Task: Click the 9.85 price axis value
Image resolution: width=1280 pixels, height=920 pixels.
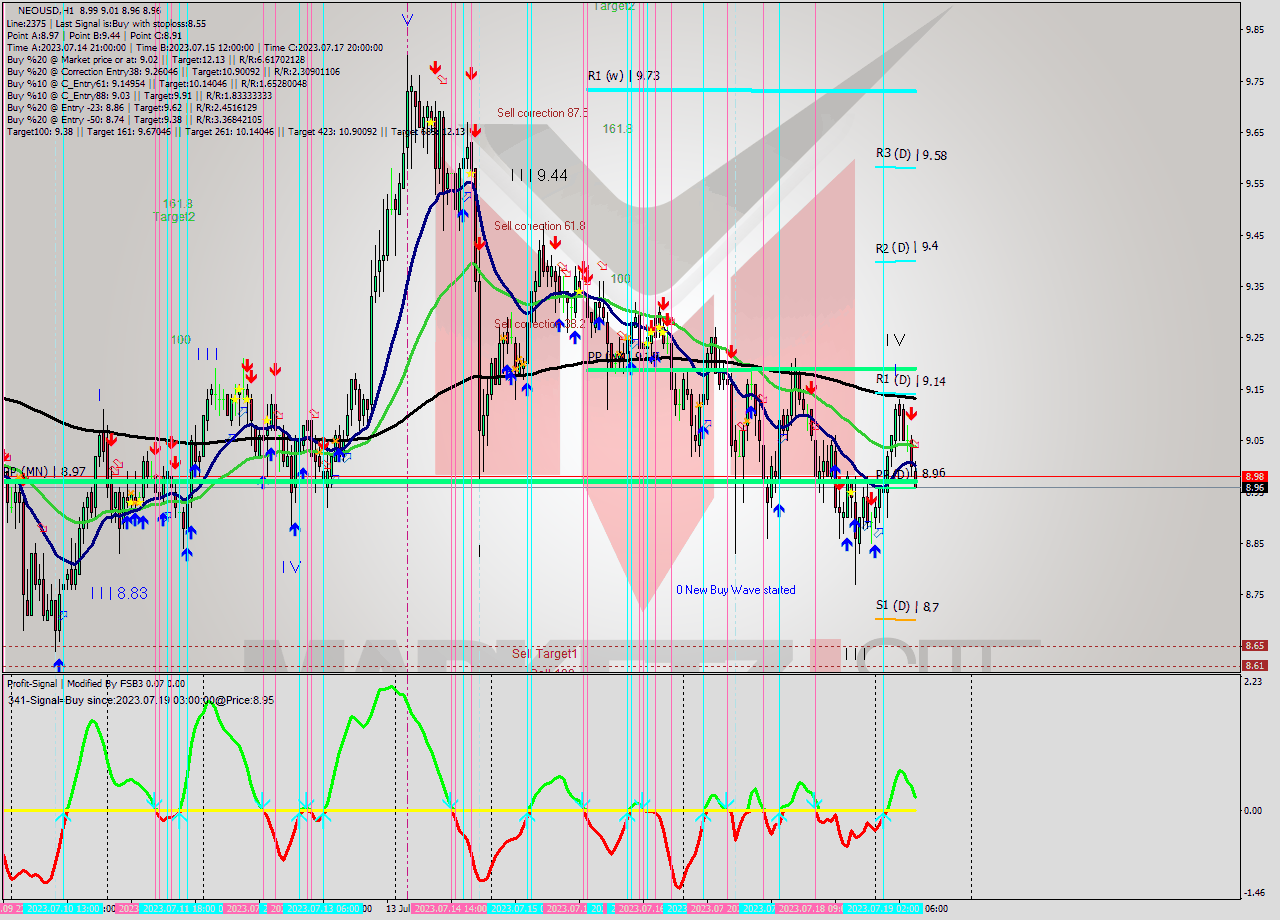Action: [x=1255, y=29]
